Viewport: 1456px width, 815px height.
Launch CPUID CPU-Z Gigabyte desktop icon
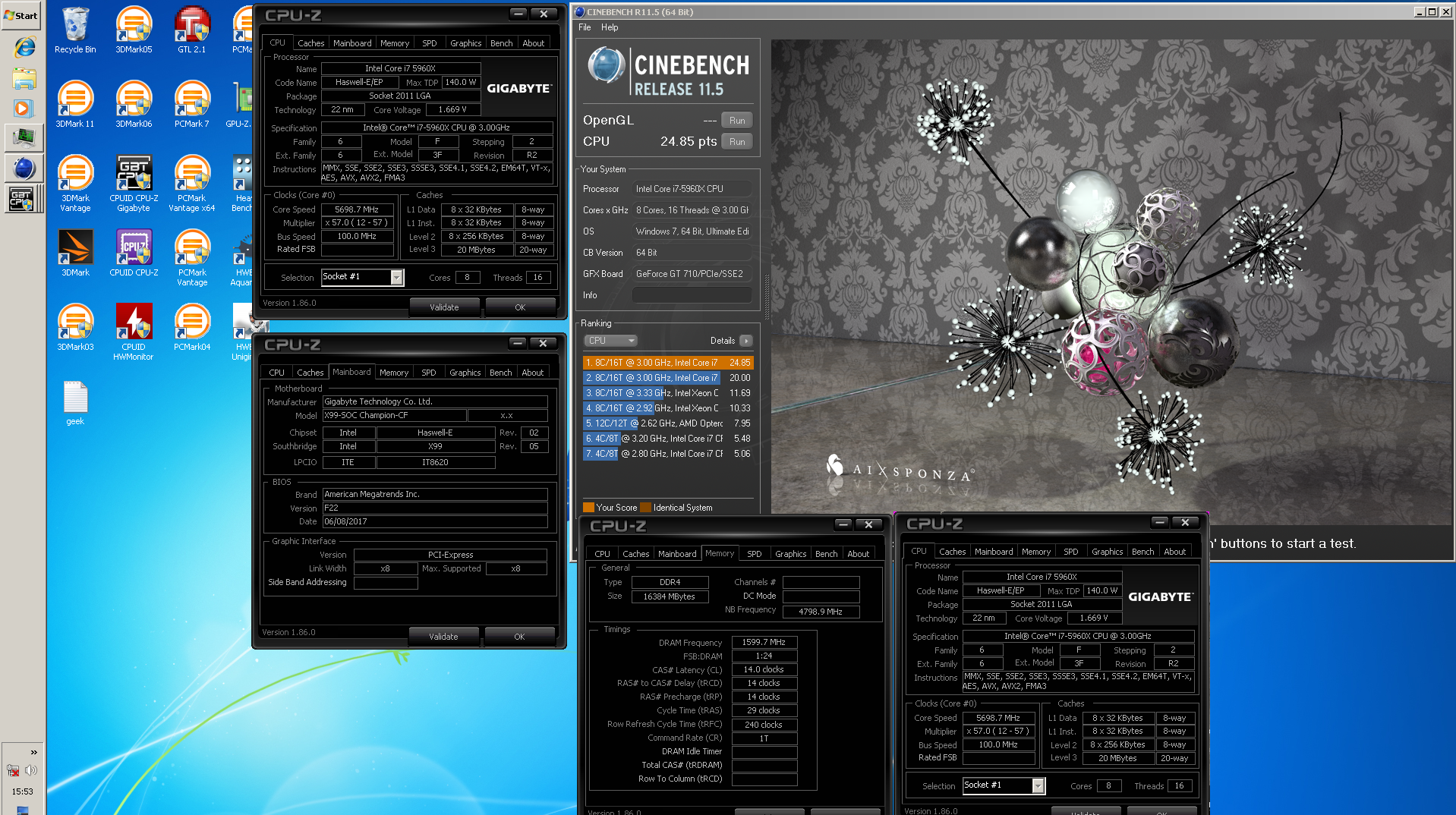[134, 183]
